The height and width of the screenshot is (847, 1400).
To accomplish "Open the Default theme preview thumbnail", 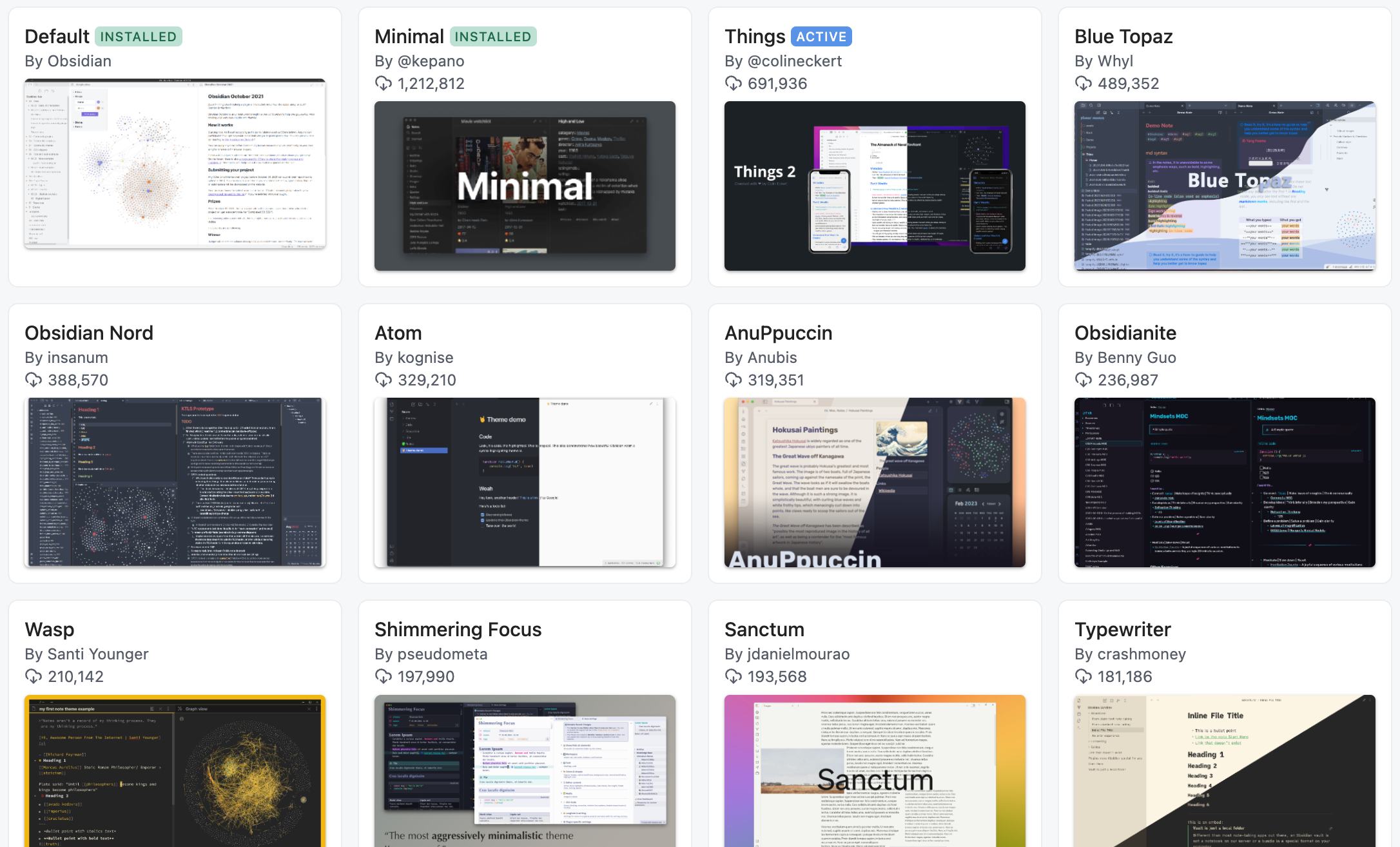I will [x=175, y=164].
